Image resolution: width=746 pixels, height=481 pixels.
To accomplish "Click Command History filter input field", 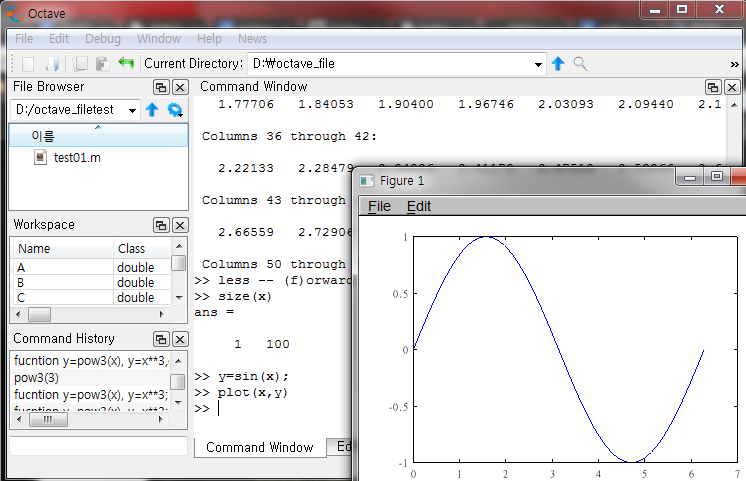I will pyautogui.click(x=98, y=446).
